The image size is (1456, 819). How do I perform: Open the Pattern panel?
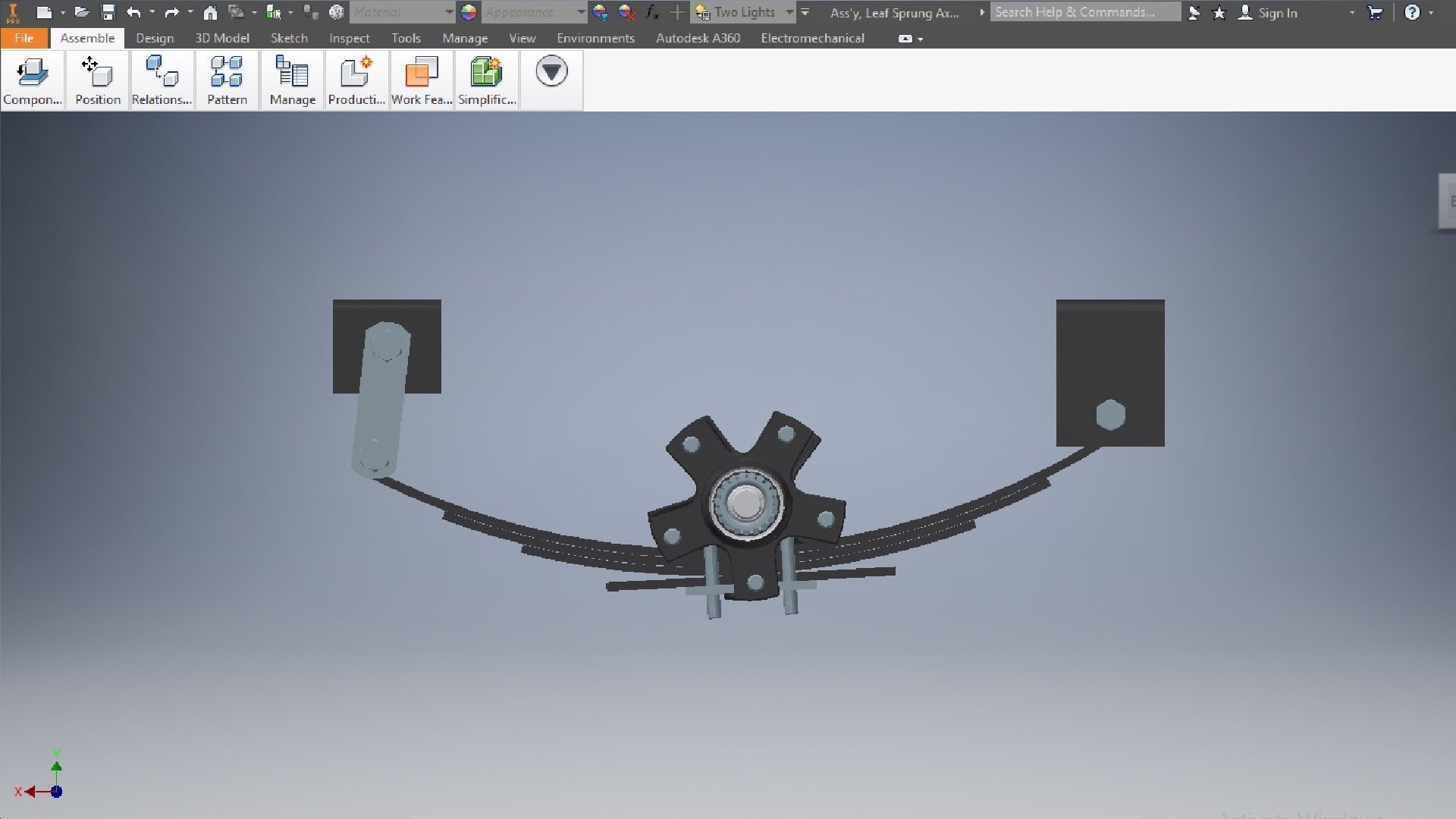click(227, 80)
